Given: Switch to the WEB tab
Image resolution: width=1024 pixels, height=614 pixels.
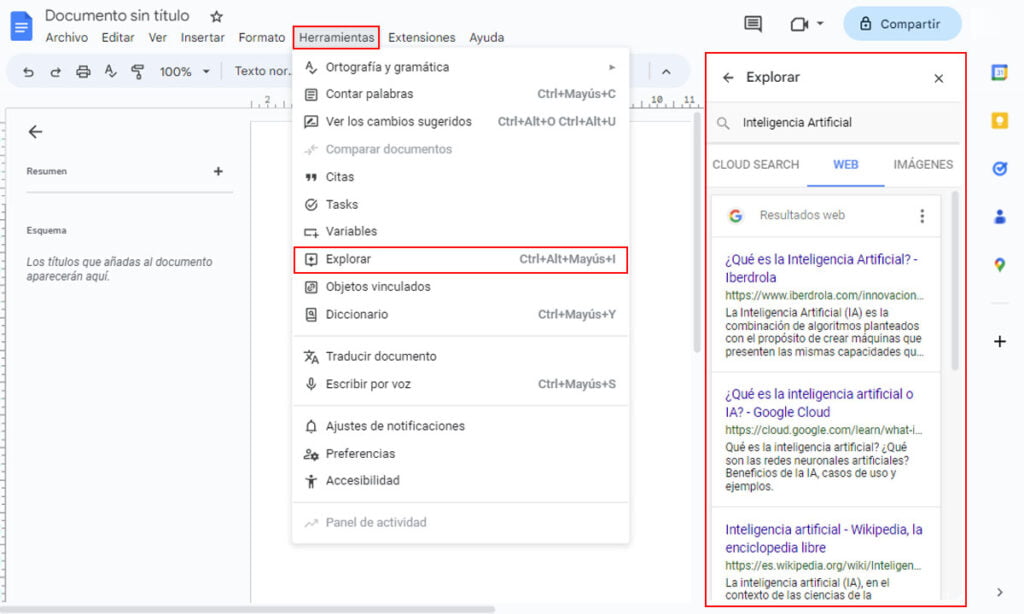Looking at the screenshot, I should point(845,165).
